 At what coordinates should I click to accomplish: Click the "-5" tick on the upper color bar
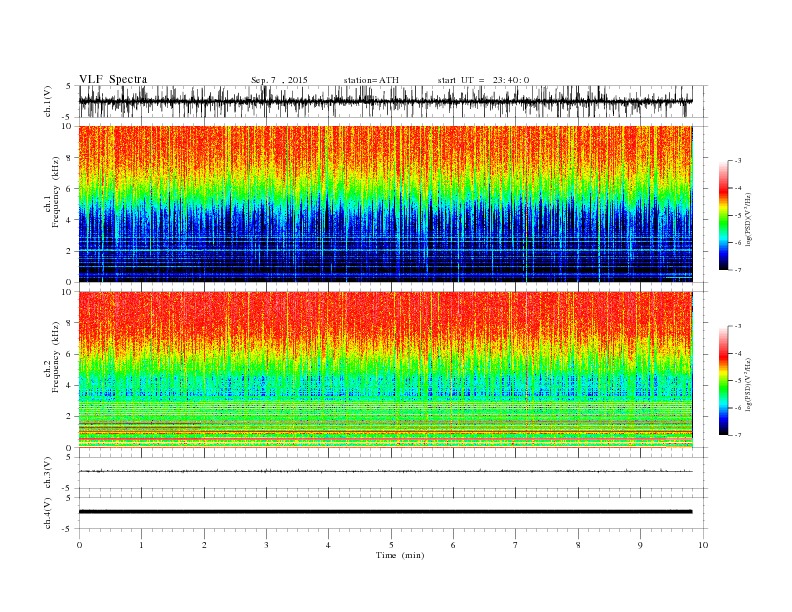point(738,215)
